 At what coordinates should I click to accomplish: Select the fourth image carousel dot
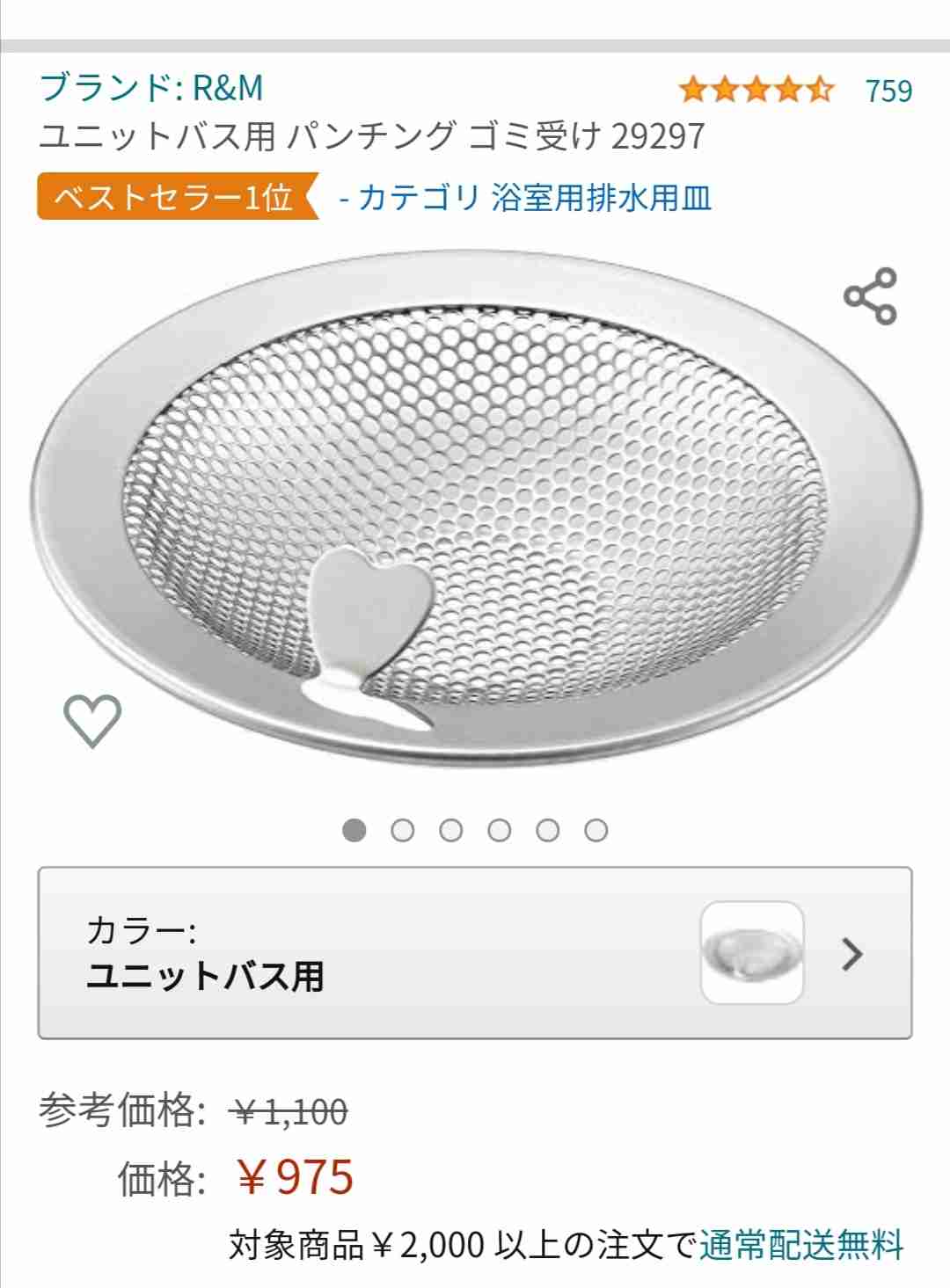500,830
